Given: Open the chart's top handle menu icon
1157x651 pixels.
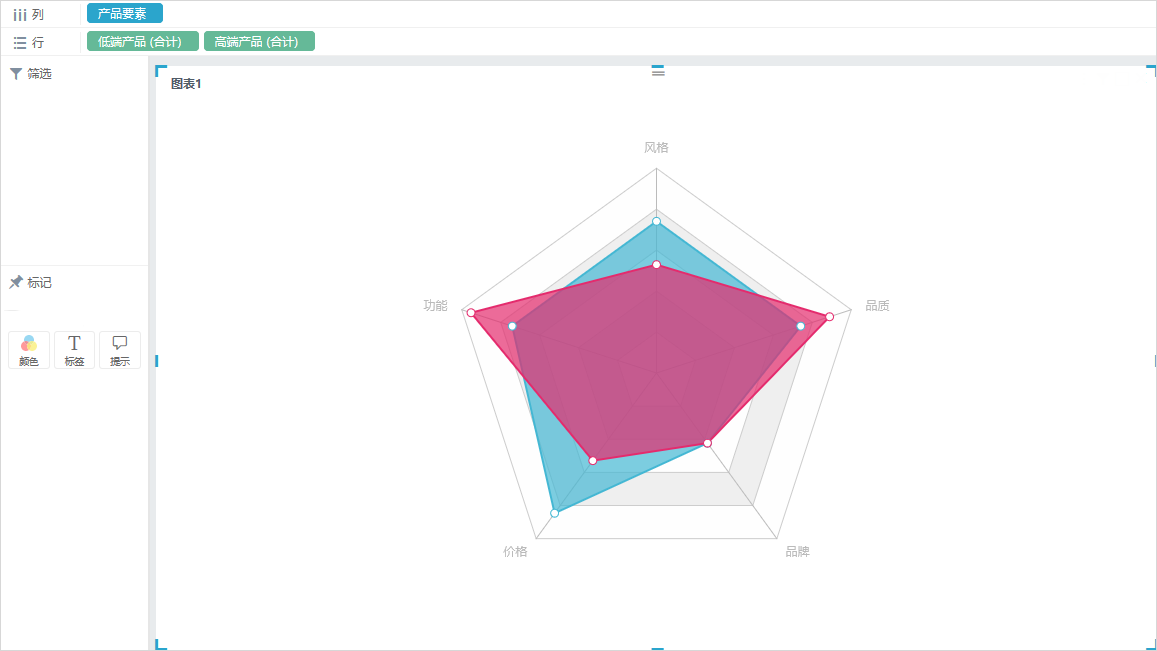Looking at the screenshot, I should pyautogui.click(x=658, y=71).
